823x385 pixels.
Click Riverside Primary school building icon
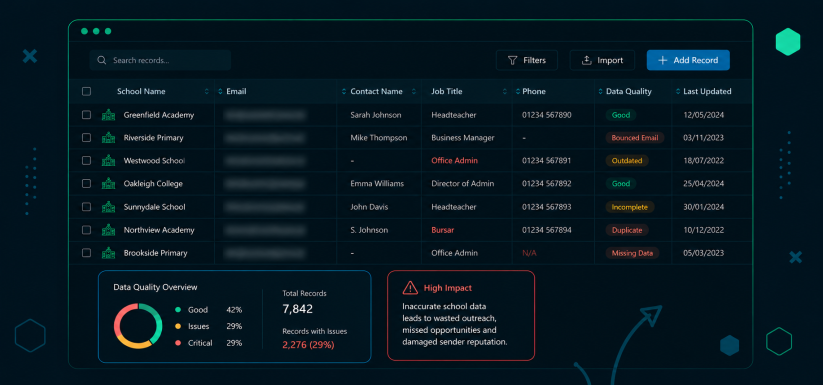click(x=108, y=138)
